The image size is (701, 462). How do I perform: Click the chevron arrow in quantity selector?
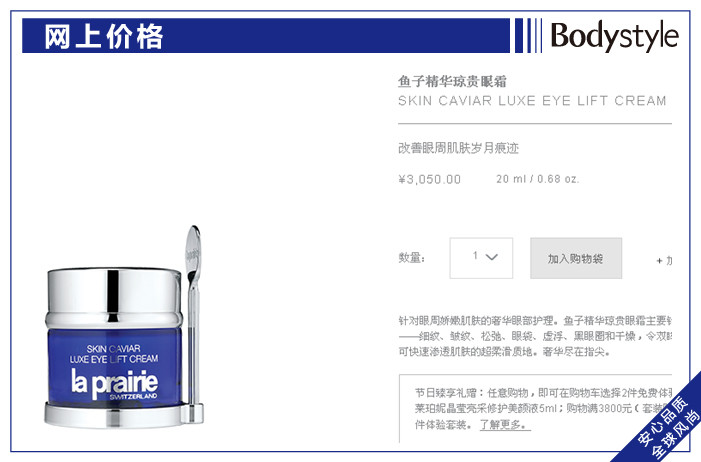click(x=492, y=257)
